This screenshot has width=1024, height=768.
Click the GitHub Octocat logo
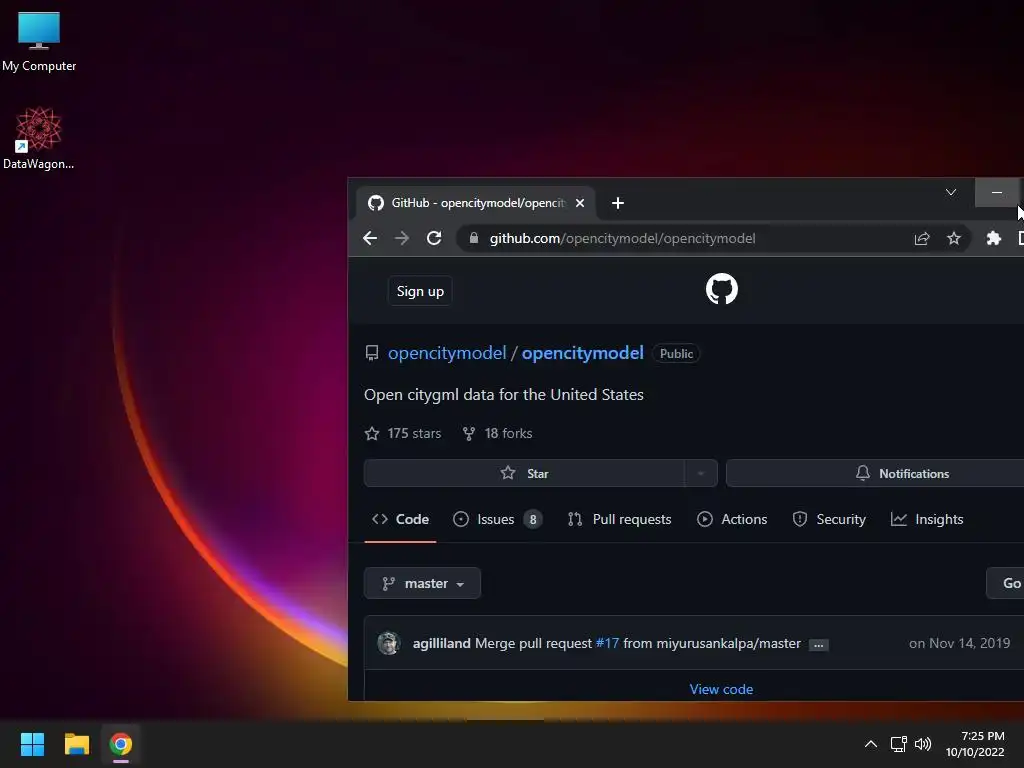click(x=722, y=289)
